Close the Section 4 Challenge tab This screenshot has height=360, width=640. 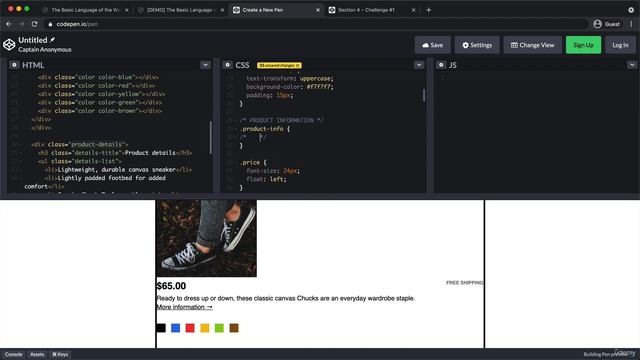pyautogui.click(x=413, y=10)
